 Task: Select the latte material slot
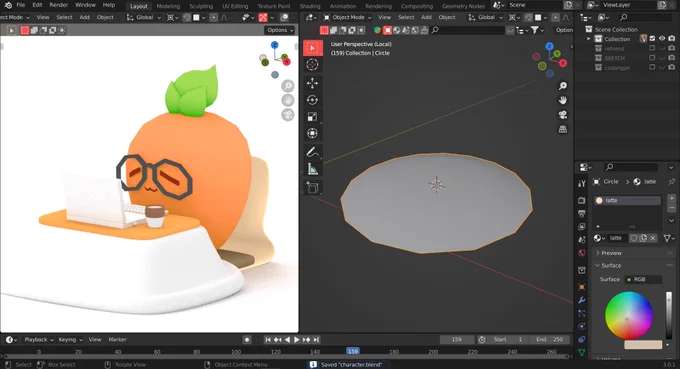[627, 200]
